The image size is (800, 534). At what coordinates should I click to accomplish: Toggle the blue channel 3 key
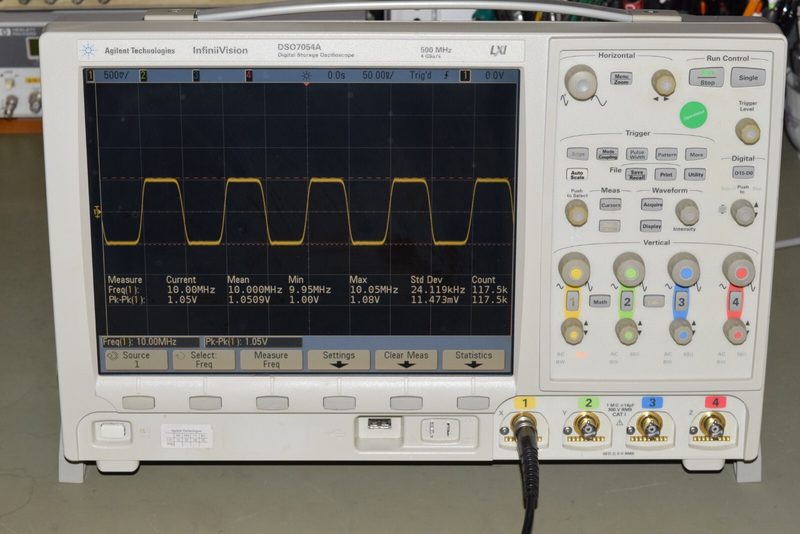(x=681, y=302)
